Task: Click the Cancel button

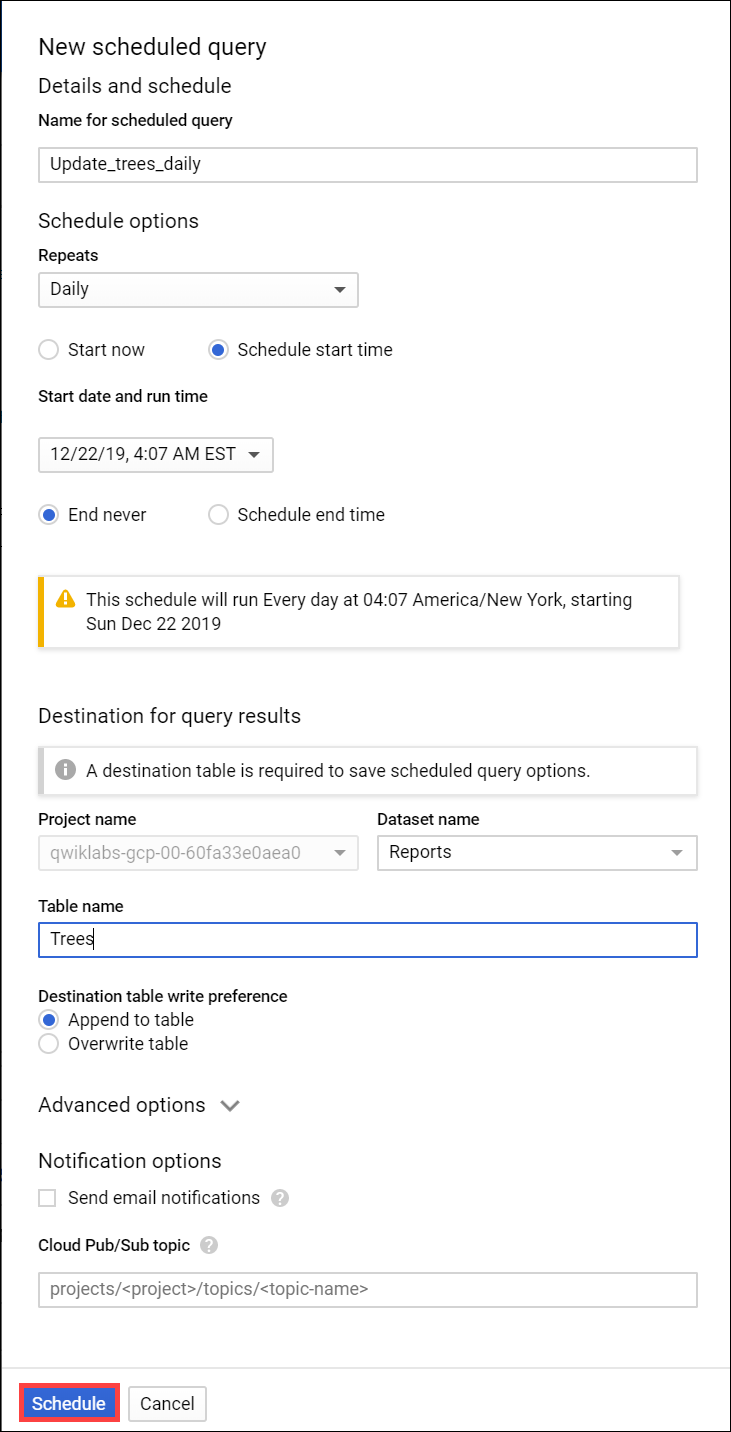Action: [167, 1403]
